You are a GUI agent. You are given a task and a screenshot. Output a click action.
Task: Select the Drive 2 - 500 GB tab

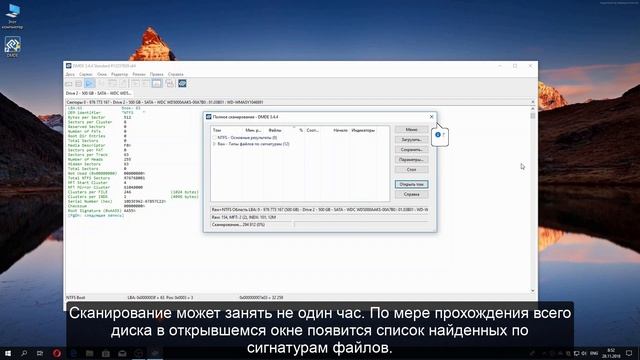click(x=98, y=93)
